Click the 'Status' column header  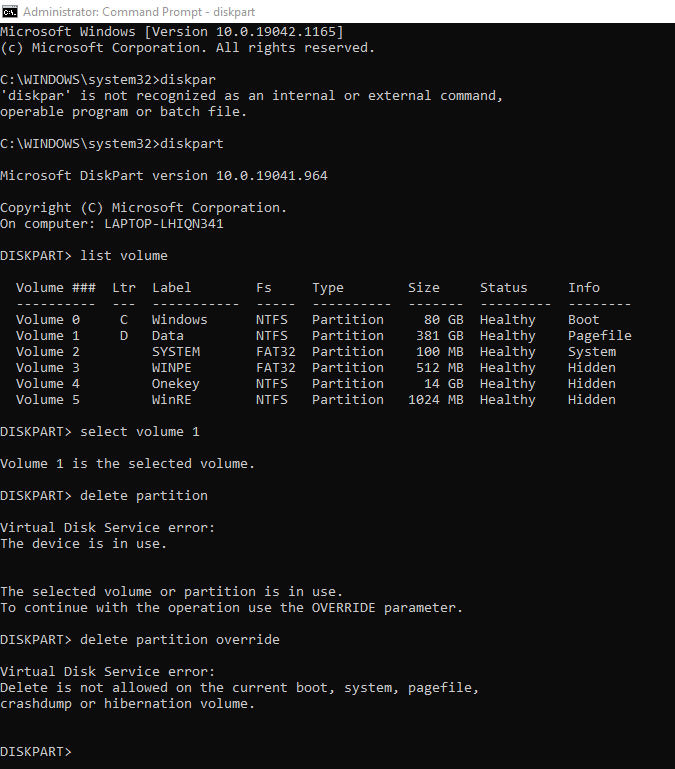point(503,287)
